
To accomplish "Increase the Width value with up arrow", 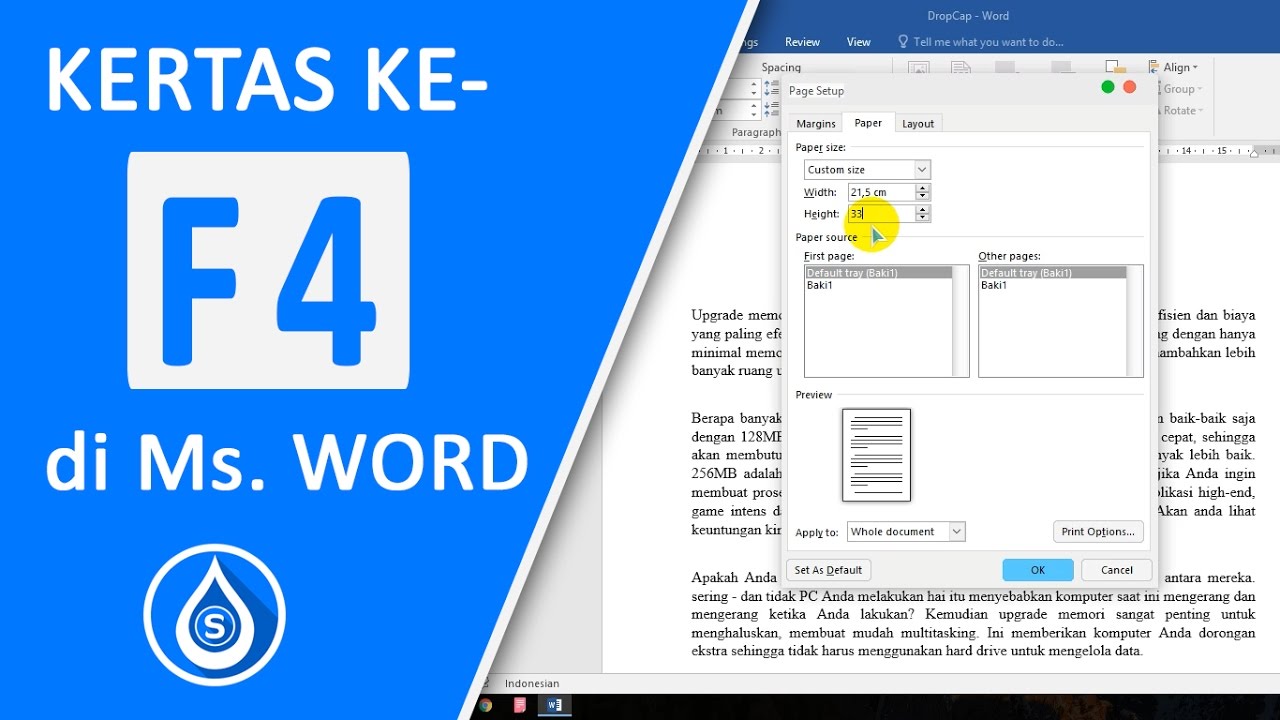I will pyautogui.click(x=923, y=188).
